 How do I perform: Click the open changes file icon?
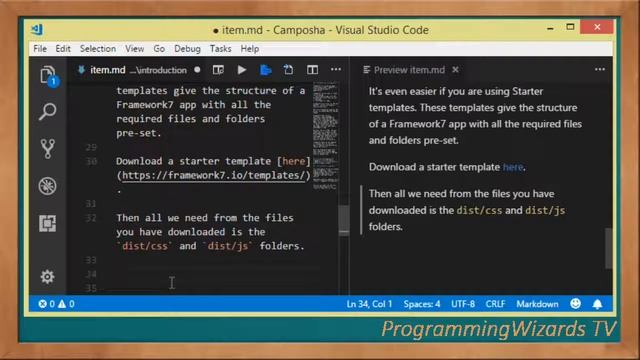288,69
